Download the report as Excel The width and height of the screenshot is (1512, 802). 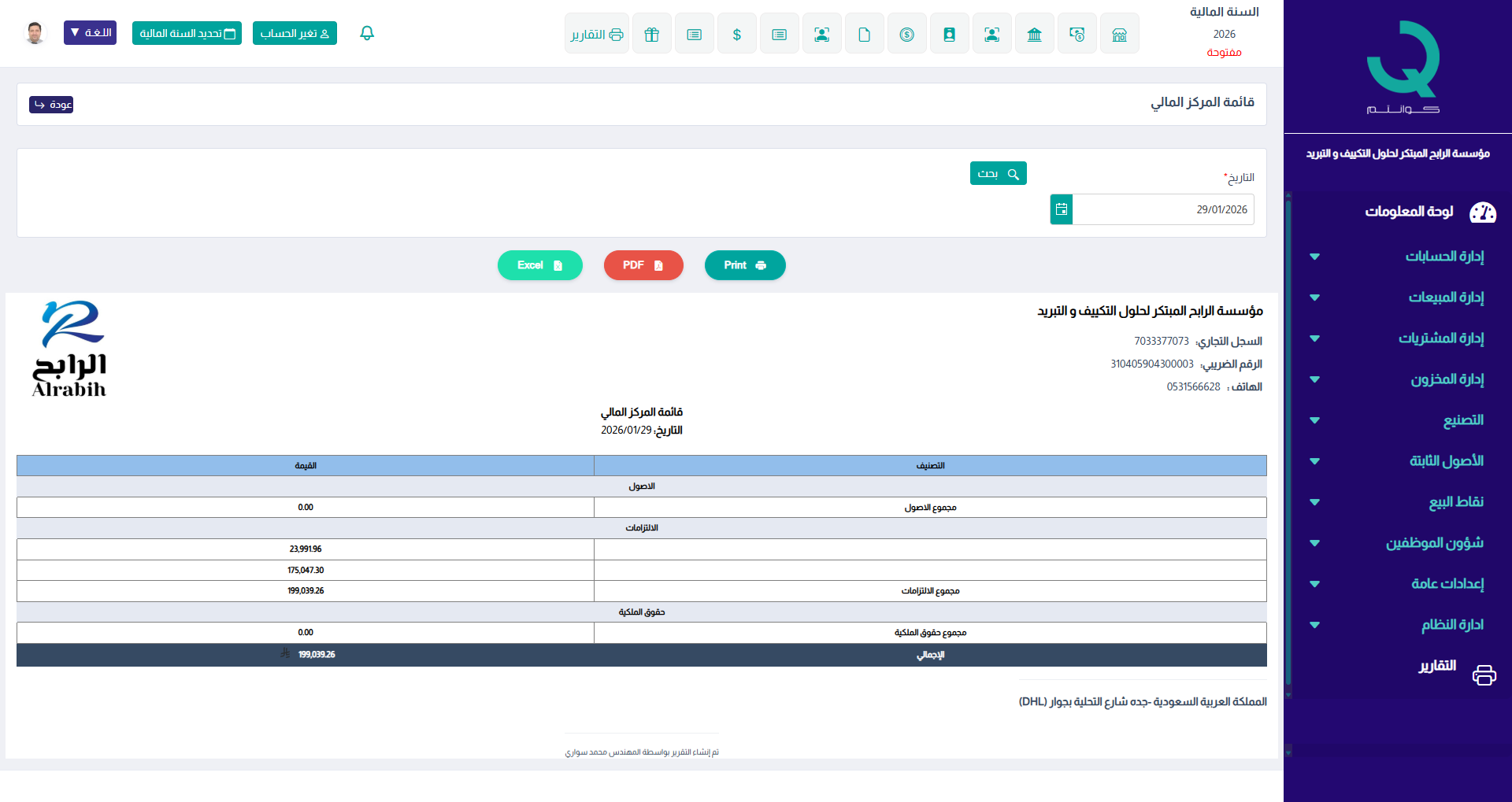(539, 265)
